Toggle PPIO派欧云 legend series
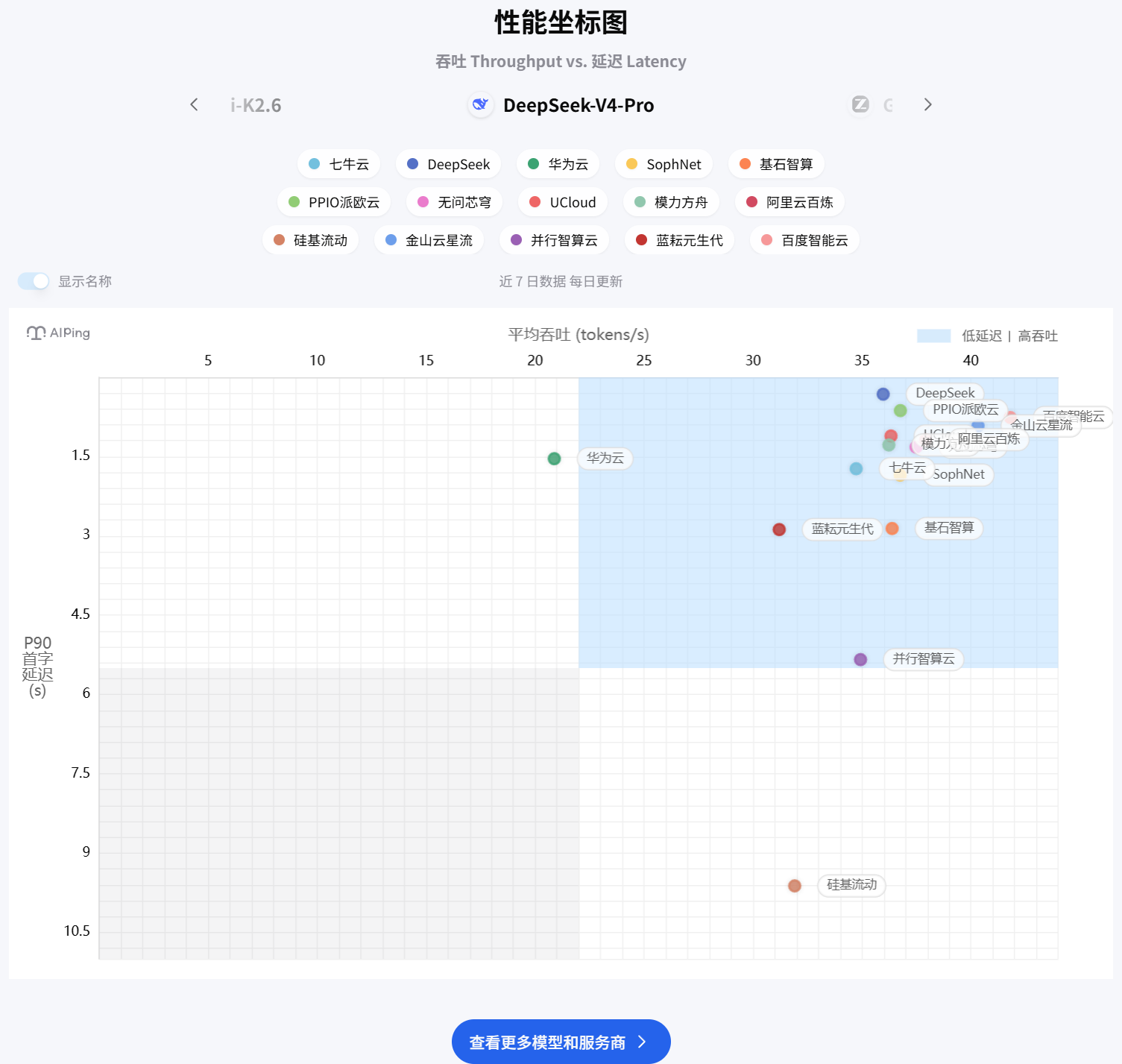 coord(335,202)
